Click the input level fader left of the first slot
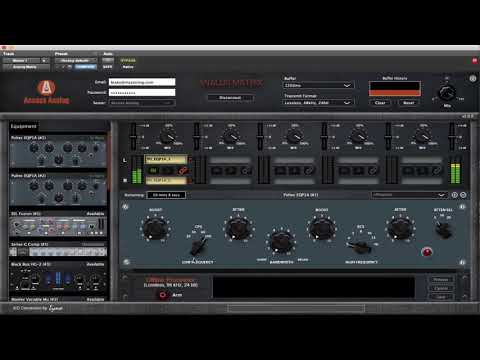480x360 pixels. [133, 136]
